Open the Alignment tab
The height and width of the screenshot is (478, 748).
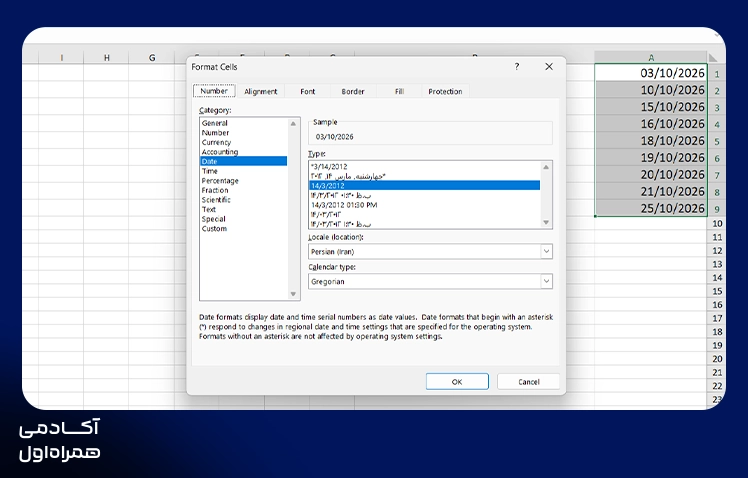pyautogui.click(x=260, y=92)
